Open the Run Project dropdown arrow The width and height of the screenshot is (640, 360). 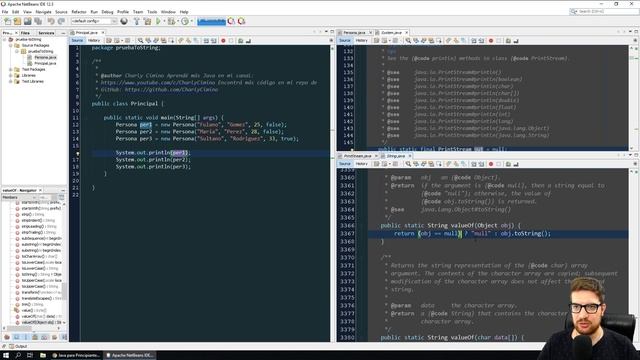(x=164, y=21)
